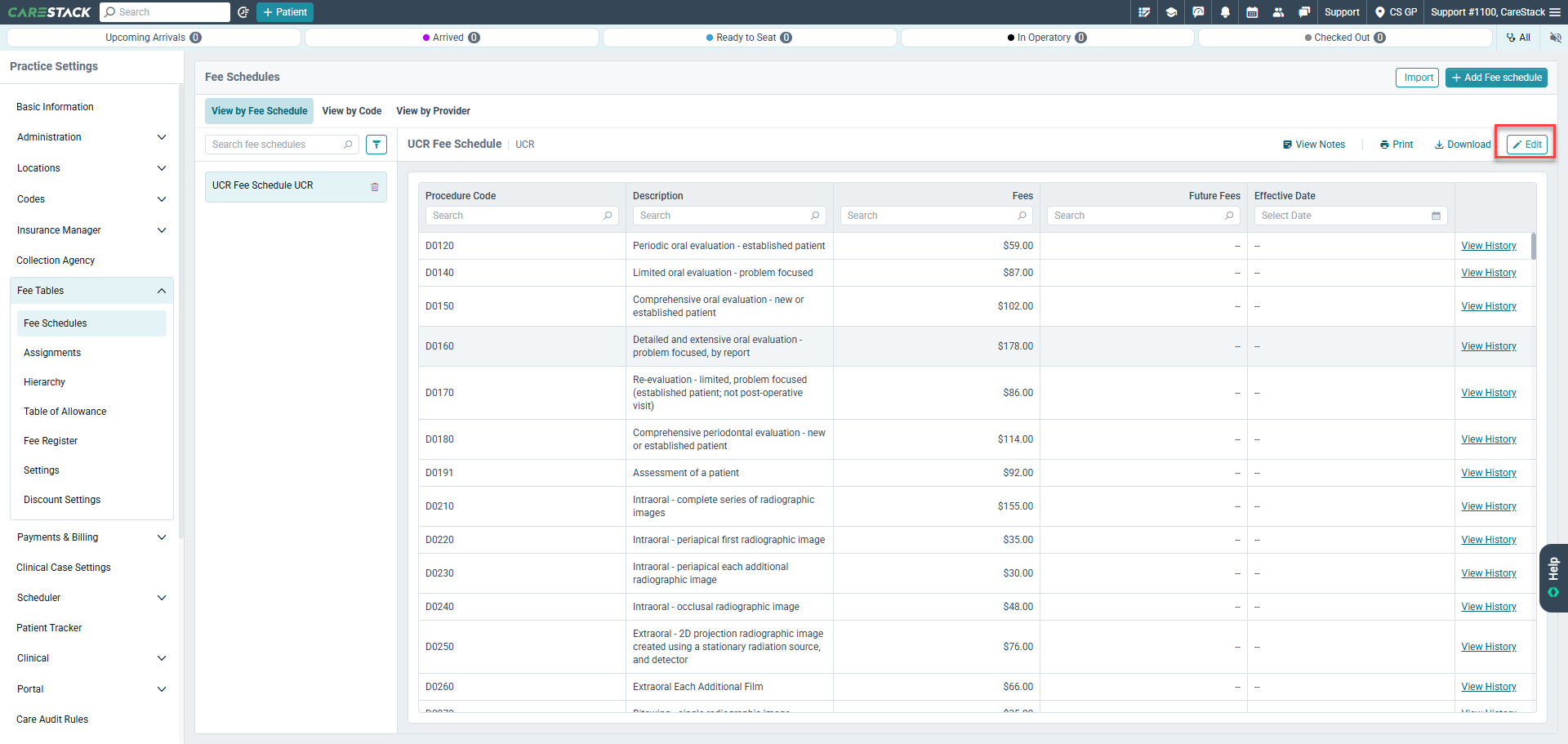Open the notifications bell icon
Screen dimensions: 1568x744
tap(1225, 12)
